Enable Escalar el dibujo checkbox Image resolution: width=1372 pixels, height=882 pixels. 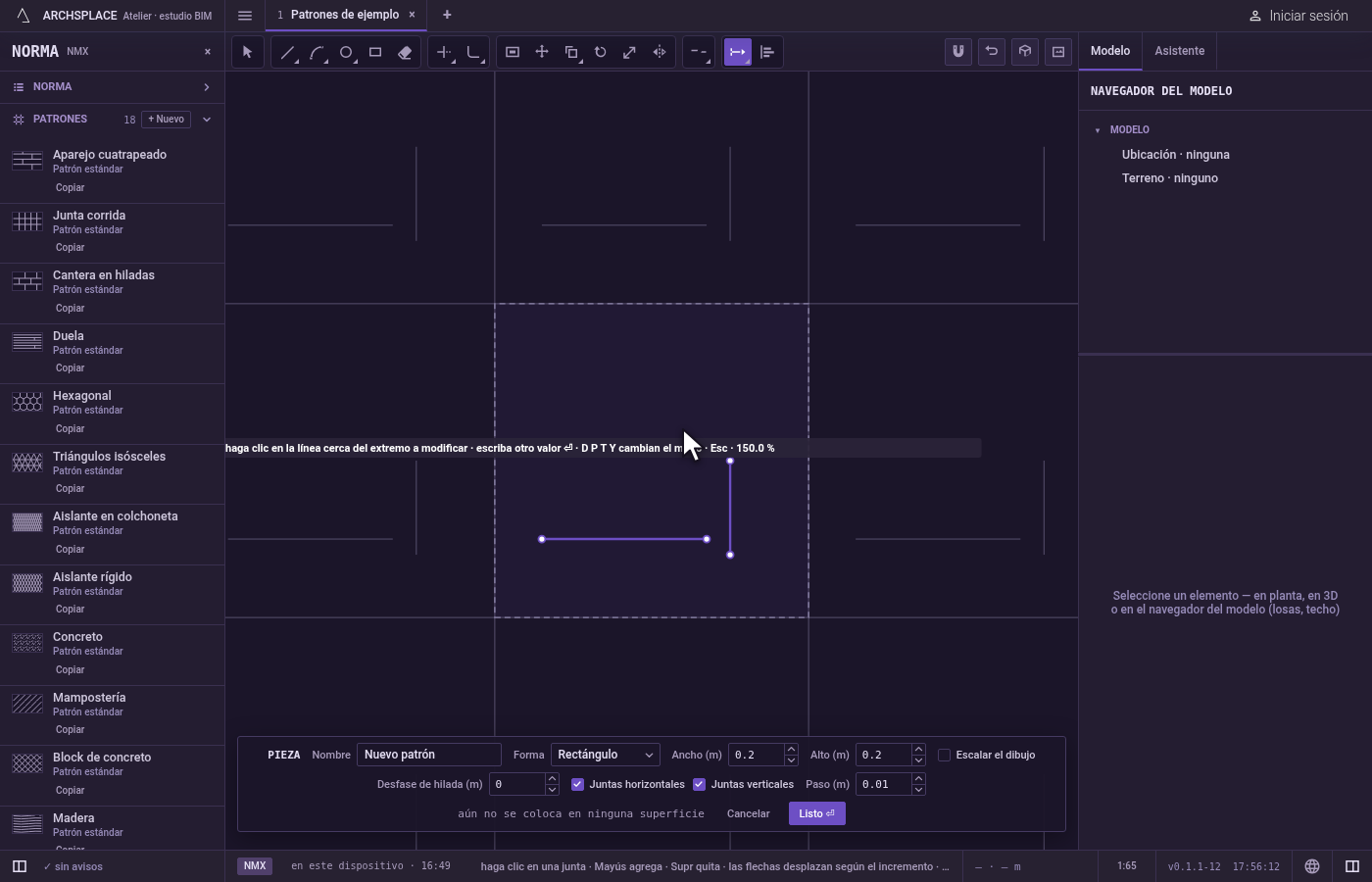(944, 755)
